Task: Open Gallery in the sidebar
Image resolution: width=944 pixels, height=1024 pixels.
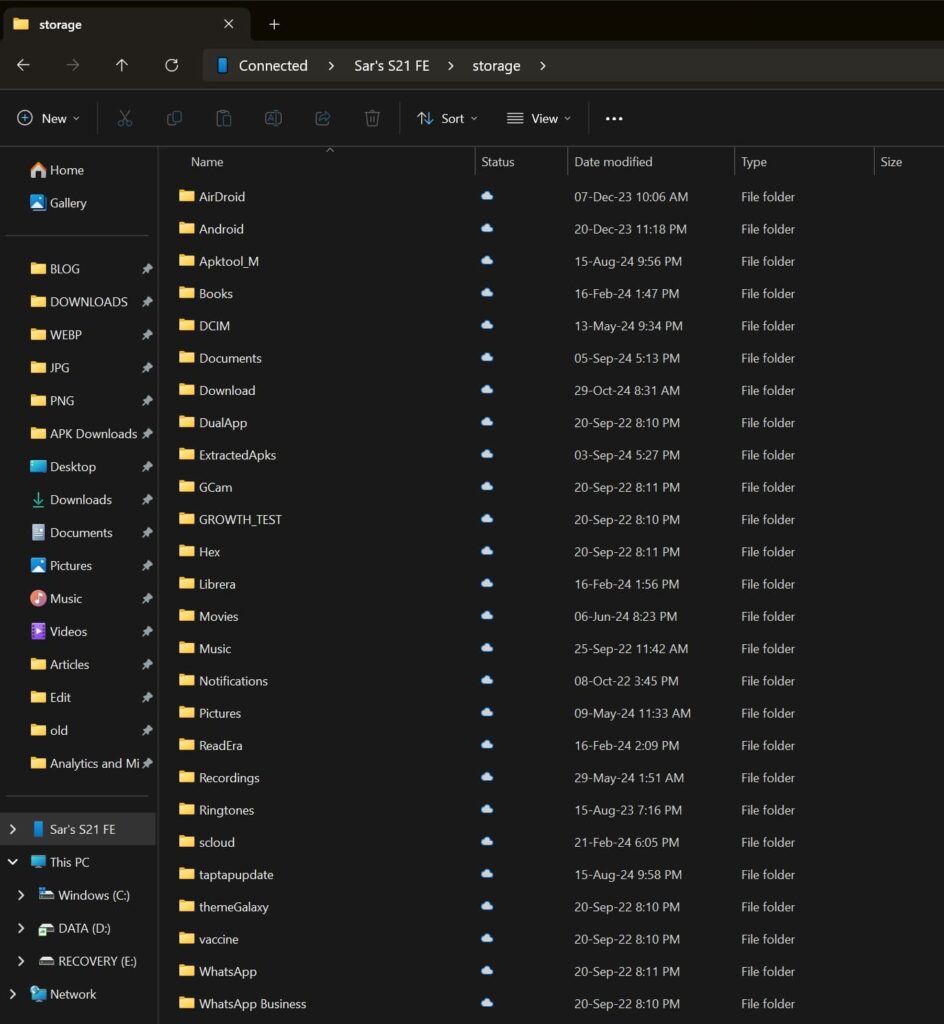Action: pyautogui.click(x=59, y=202)
